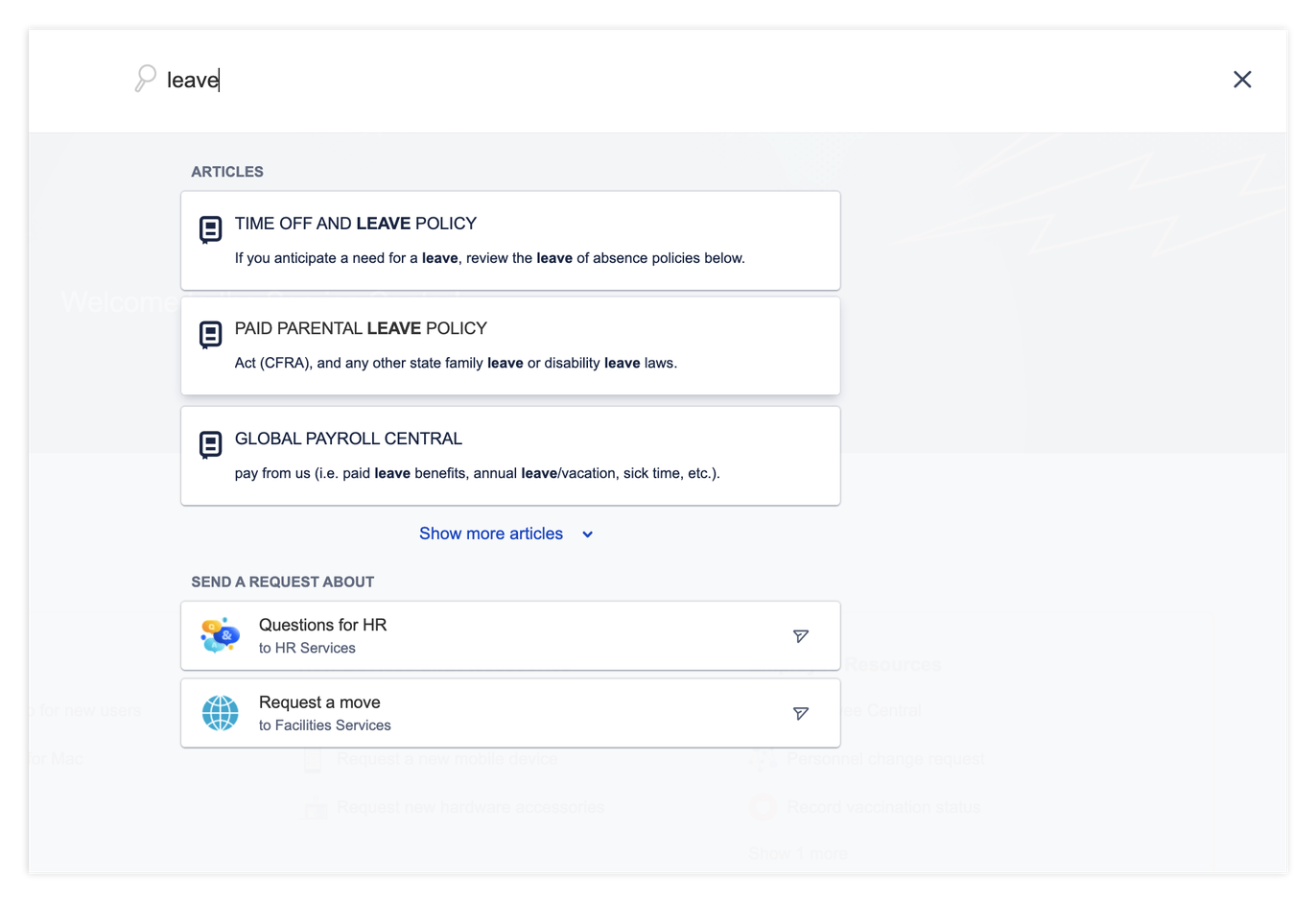Close the search overlay with X
This screenshot has height=903, width=1316.
pos(1242,80)
